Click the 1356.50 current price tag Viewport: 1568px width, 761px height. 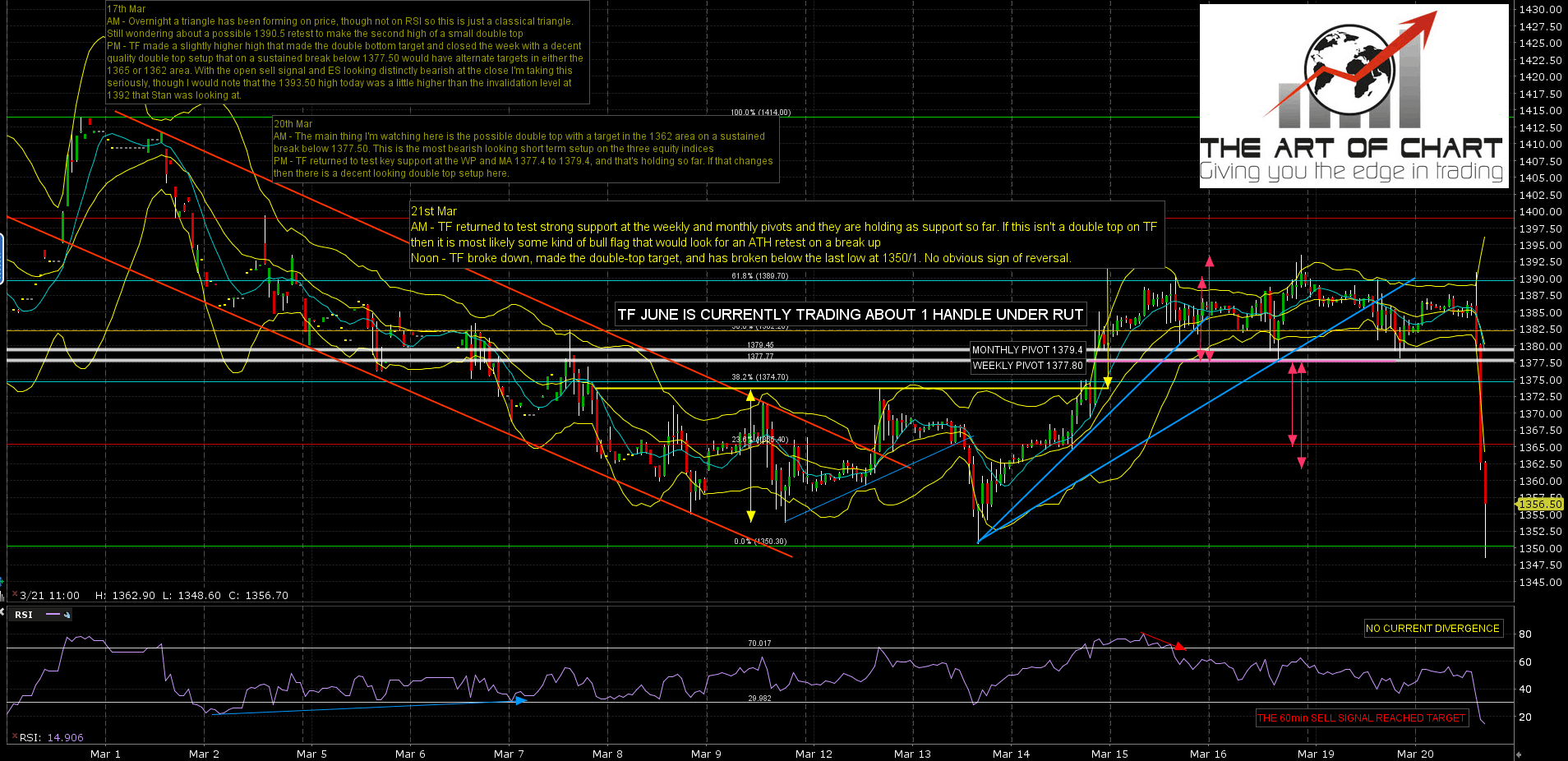(x=1539, y=504)
